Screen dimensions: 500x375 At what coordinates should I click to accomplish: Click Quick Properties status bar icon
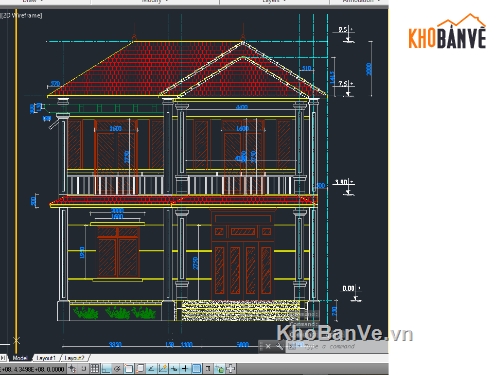point(208,369)
